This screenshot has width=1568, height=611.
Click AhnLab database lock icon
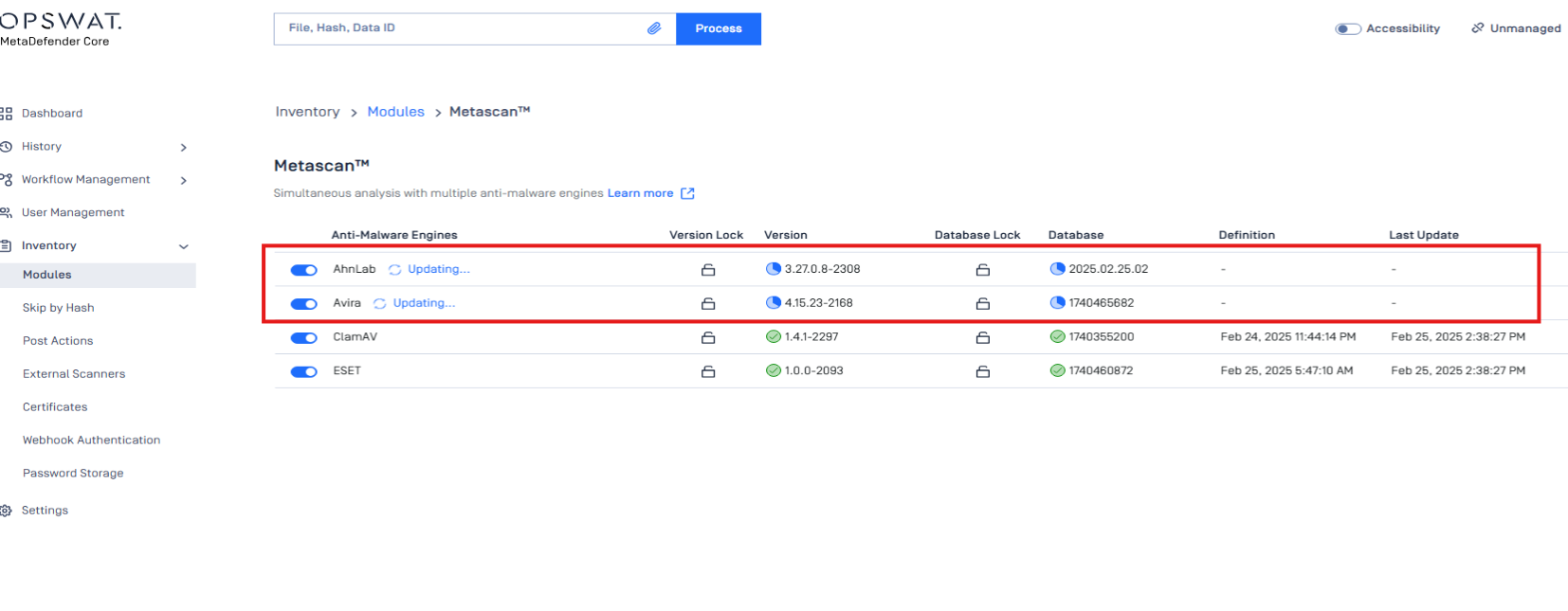tap(983, 270)
